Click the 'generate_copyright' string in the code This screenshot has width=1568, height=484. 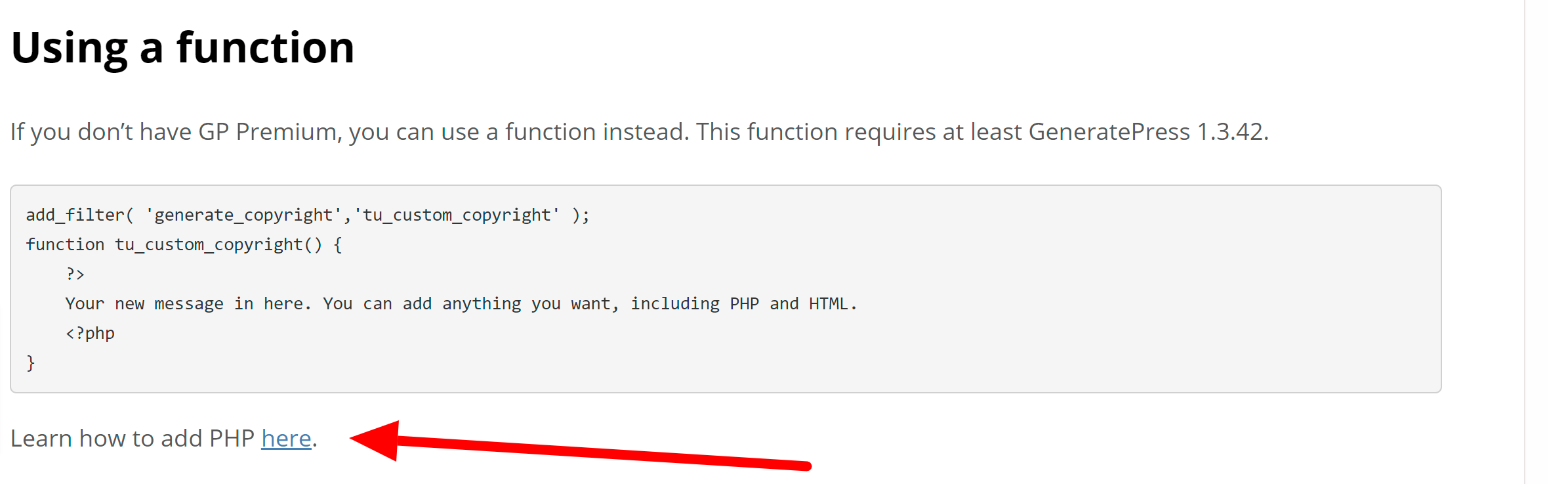click(243, 215)
